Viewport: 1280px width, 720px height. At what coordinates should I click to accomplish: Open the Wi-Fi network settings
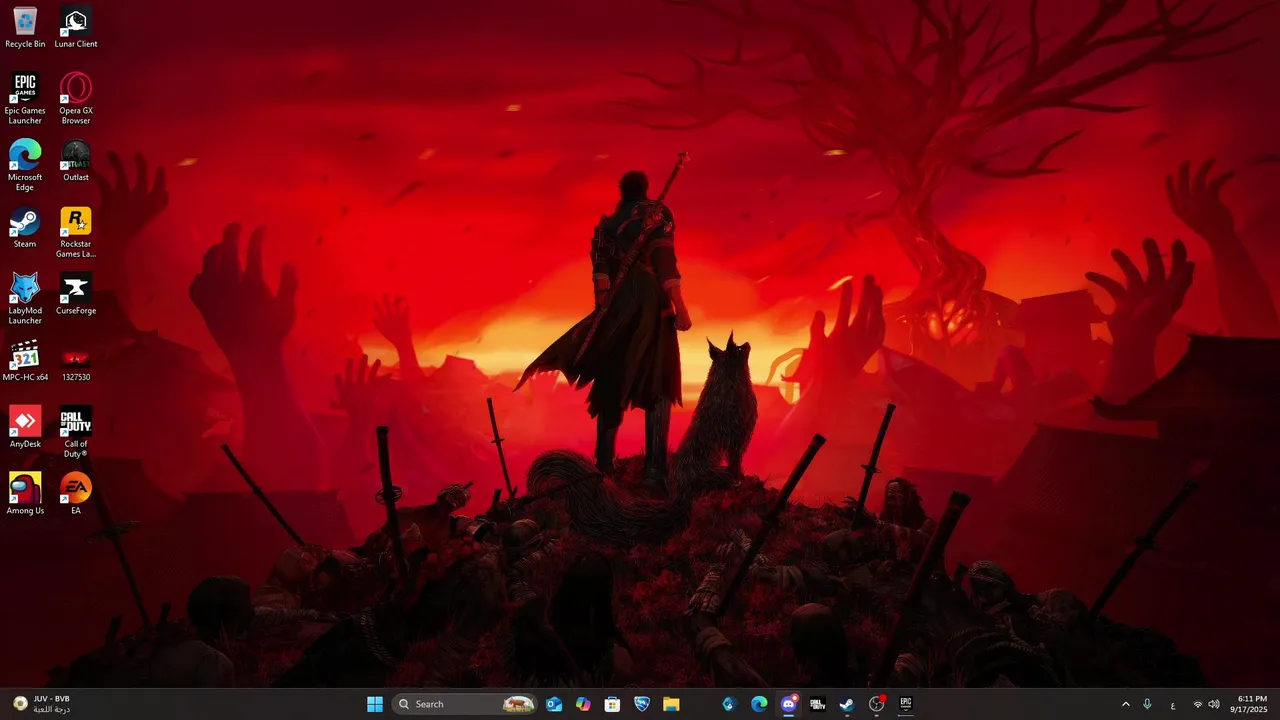pos(1198,704)
